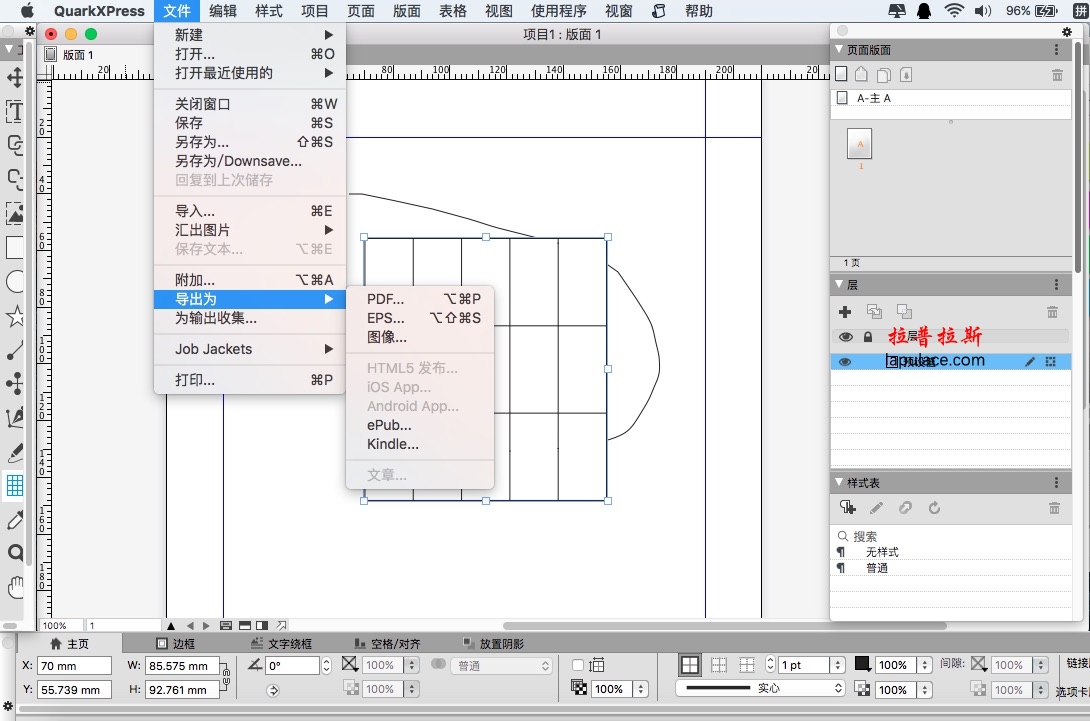Screen dimensions: 1090x721
Task: Toggle the proportion lock between W and H
Action: click(227, 677)
